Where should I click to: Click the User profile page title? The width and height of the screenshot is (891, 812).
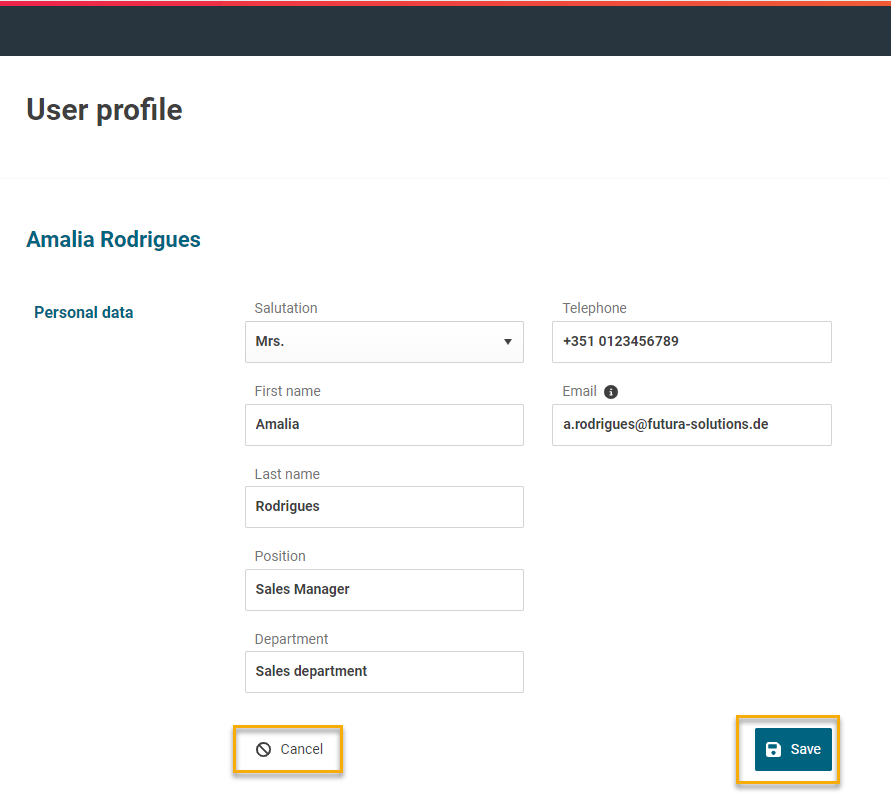(x=104, y=110)
